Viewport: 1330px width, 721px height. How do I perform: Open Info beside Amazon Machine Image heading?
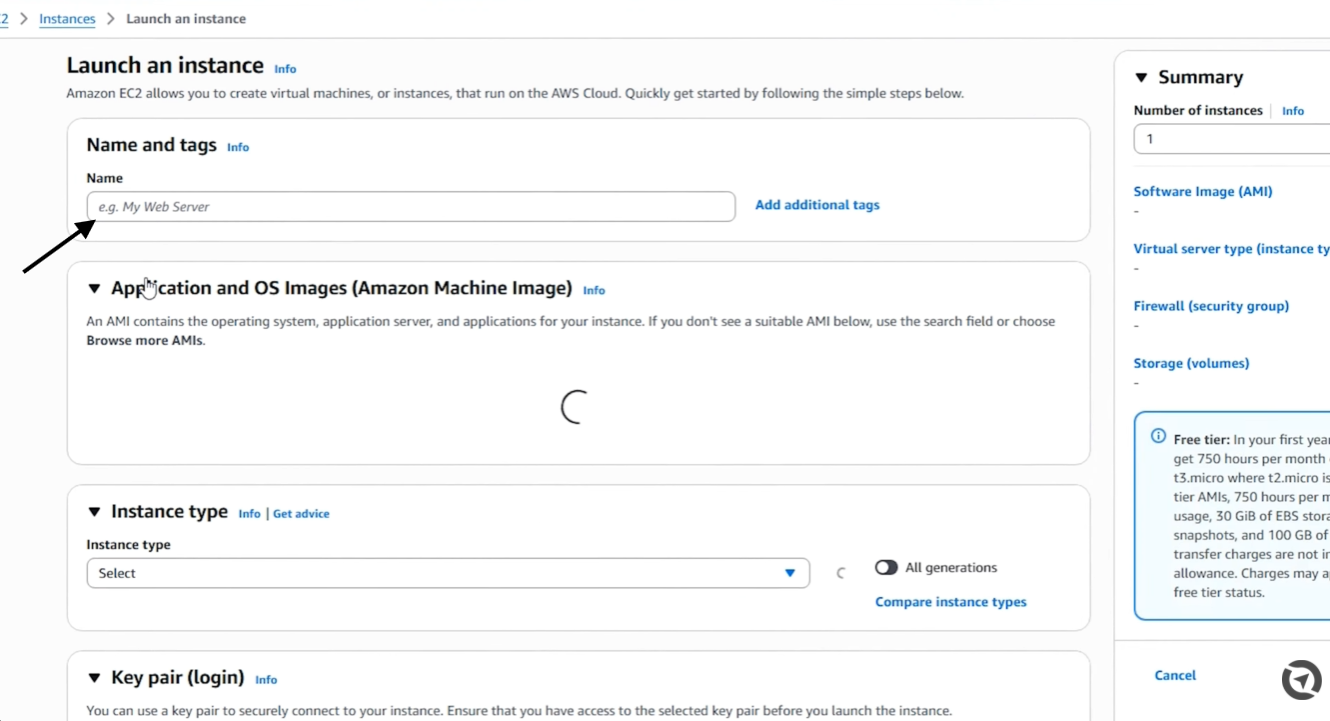coord(594,290)
